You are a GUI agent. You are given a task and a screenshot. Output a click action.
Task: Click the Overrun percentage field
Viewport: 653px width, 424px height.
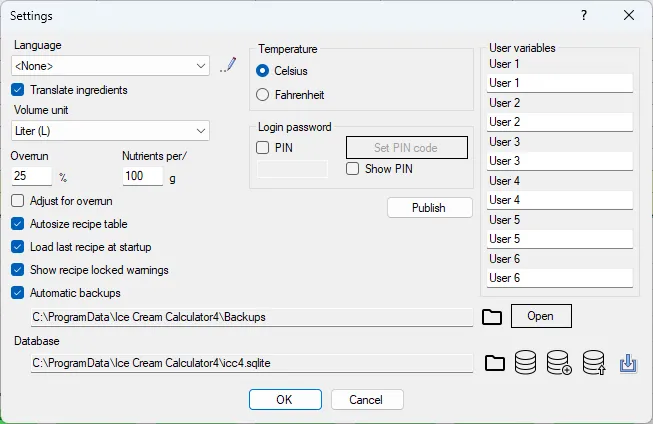click(x=32, y=176)
